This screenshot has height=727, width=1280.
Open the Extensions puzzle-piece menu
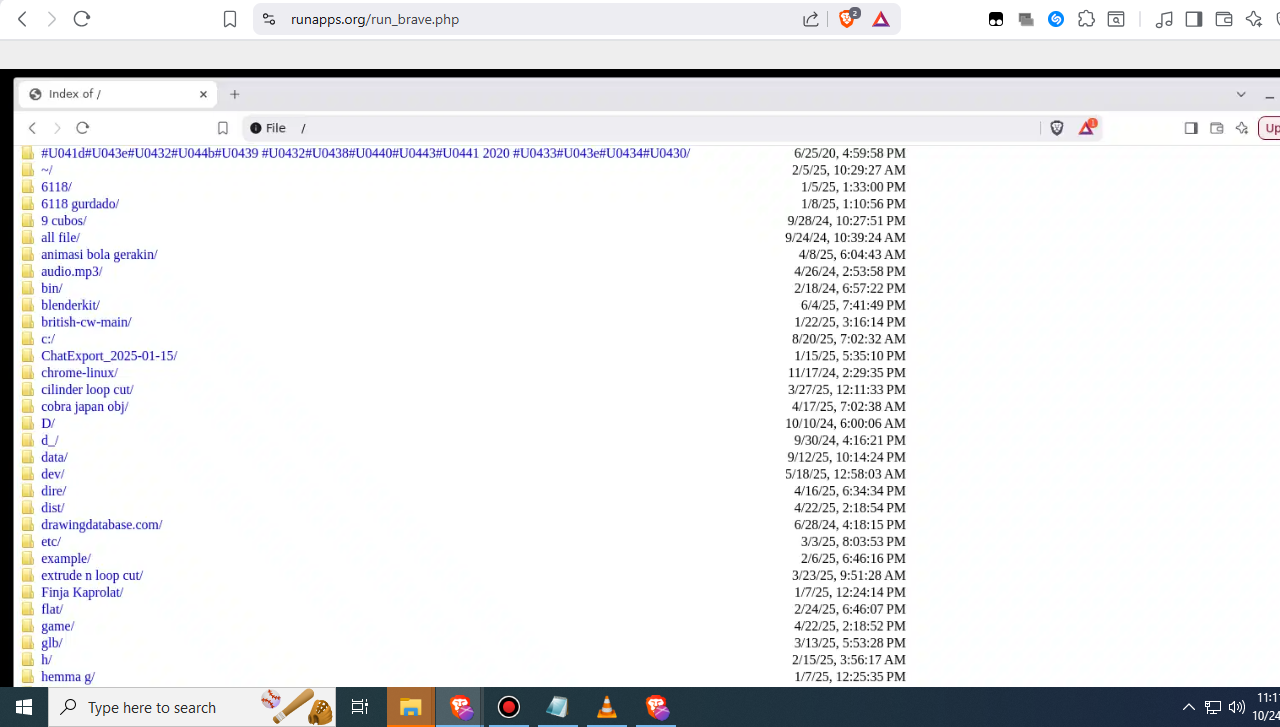pyautogui.click(x=1086, y=19)
